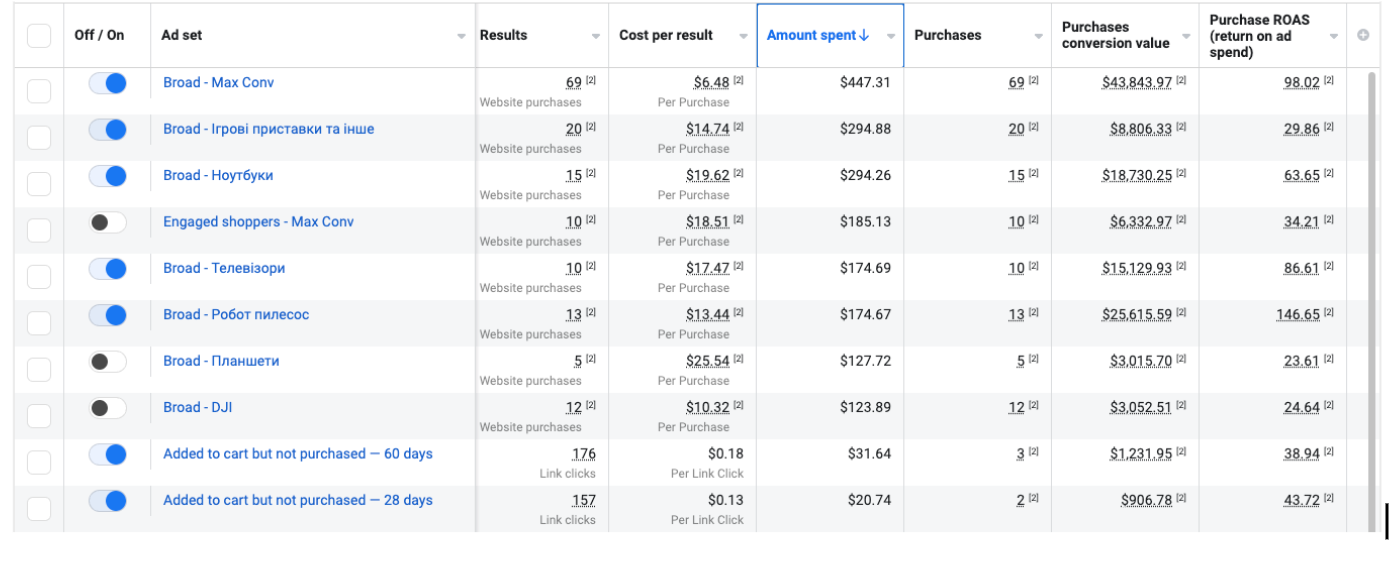Image resolution: width=1395 pixels, height=562 pixels.
Task: Click footnote icon next to $6.48 cost per result
Action: (738, 81)
